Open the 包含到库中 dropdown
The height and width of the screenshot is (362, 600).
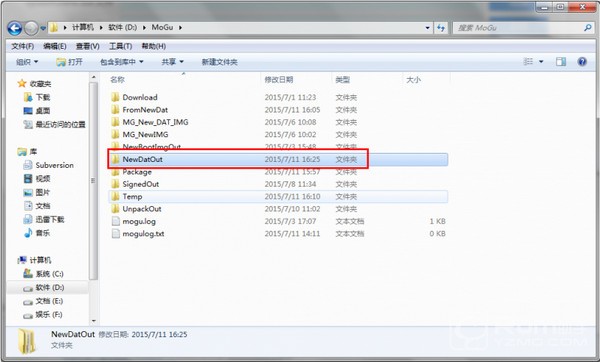point(121,62)
